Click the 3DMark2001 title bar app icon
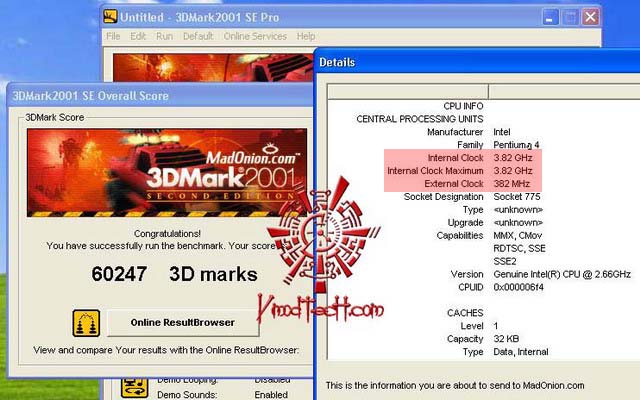Viewport: 640px width, 400px height. [110, 17]
